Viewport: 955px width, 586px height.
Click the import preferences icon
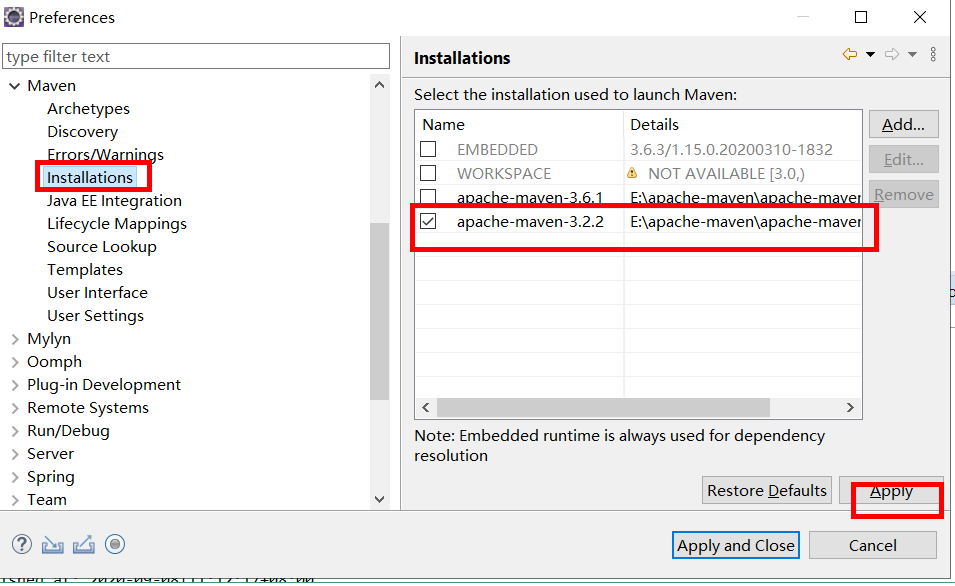coord(52,545)
